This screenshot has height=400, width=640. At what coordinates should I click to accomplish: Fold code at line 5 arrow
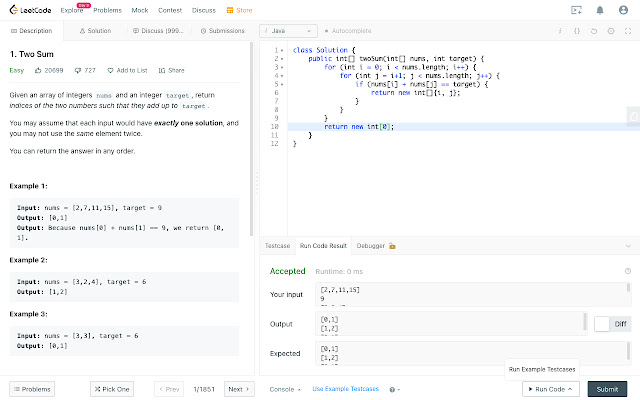(282, 84)
